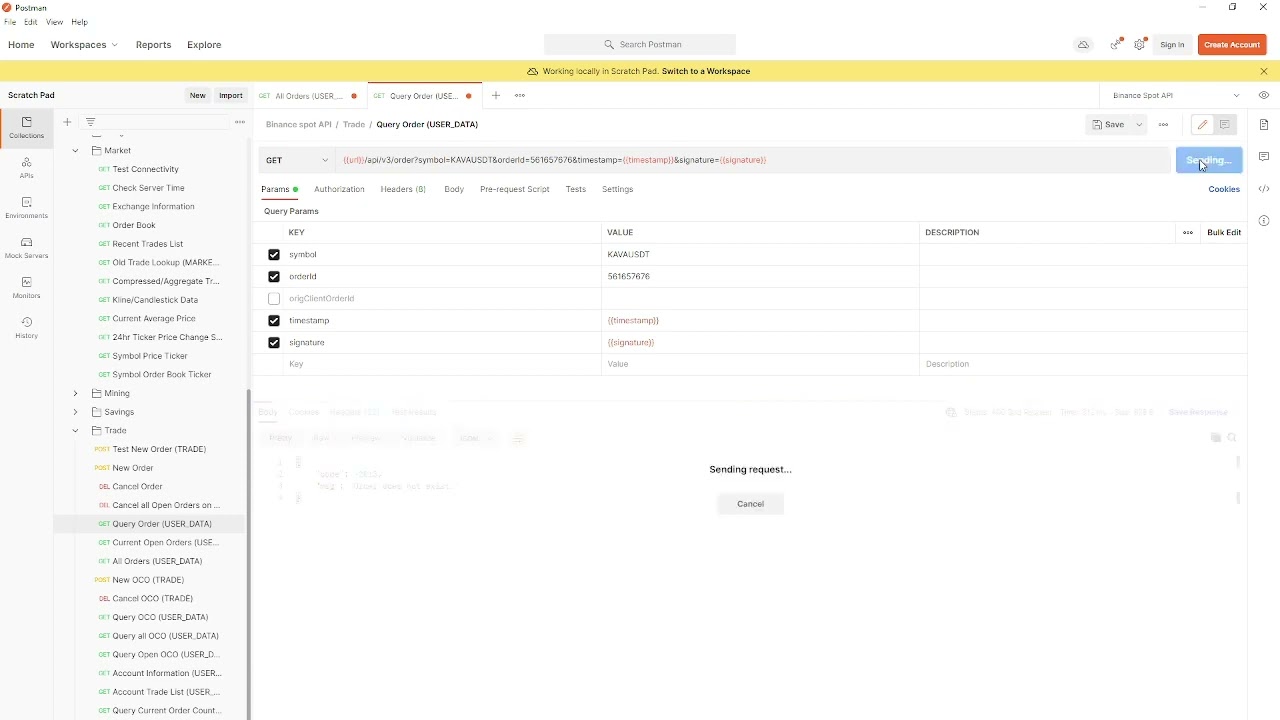The image size is (1280, 720).
Task: Click the edit pencil mode icon
Action: (x=1202, y=125)
